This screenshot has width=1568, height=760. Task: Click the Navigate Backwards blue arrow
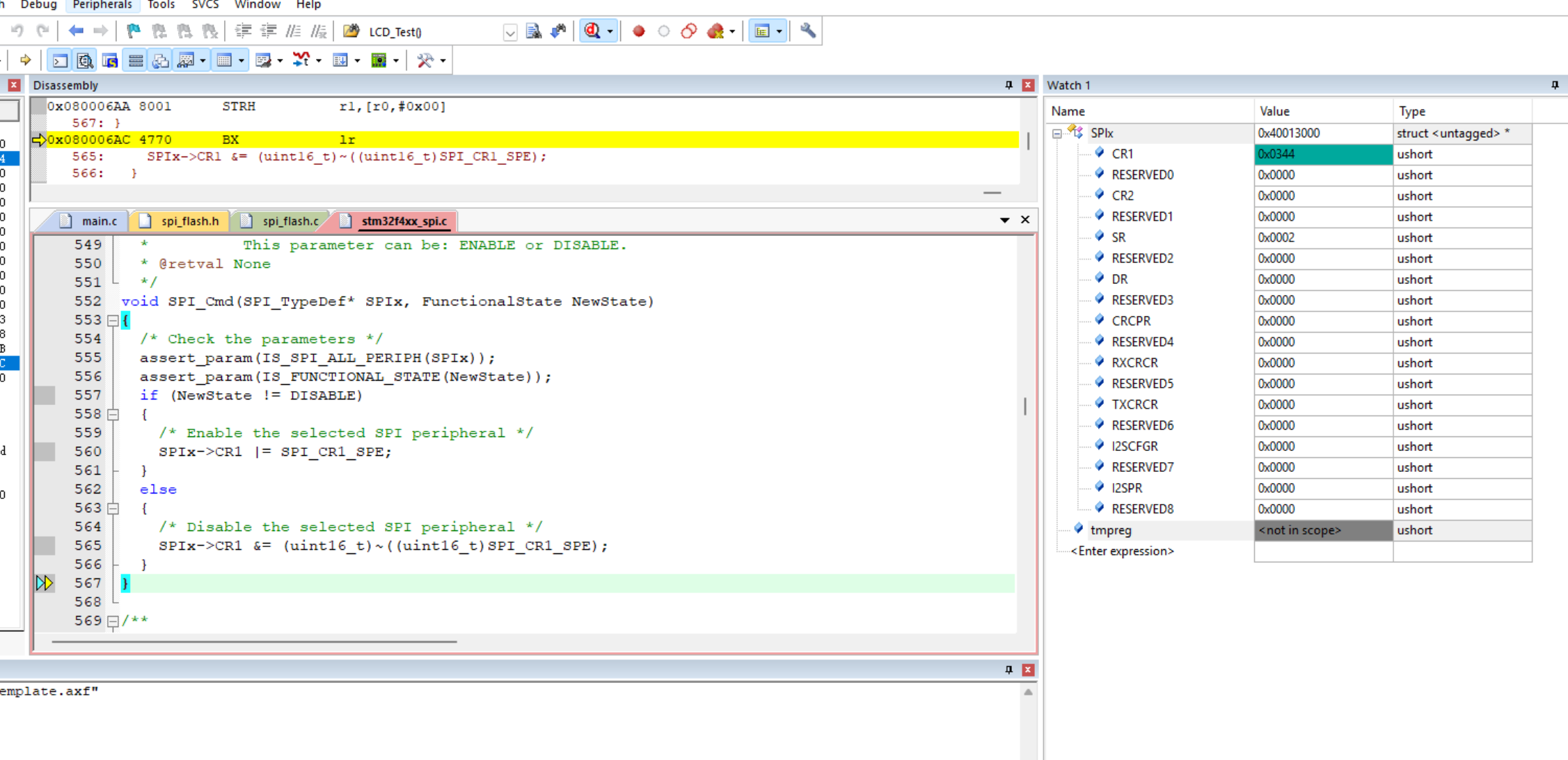[x=76, y=31]
